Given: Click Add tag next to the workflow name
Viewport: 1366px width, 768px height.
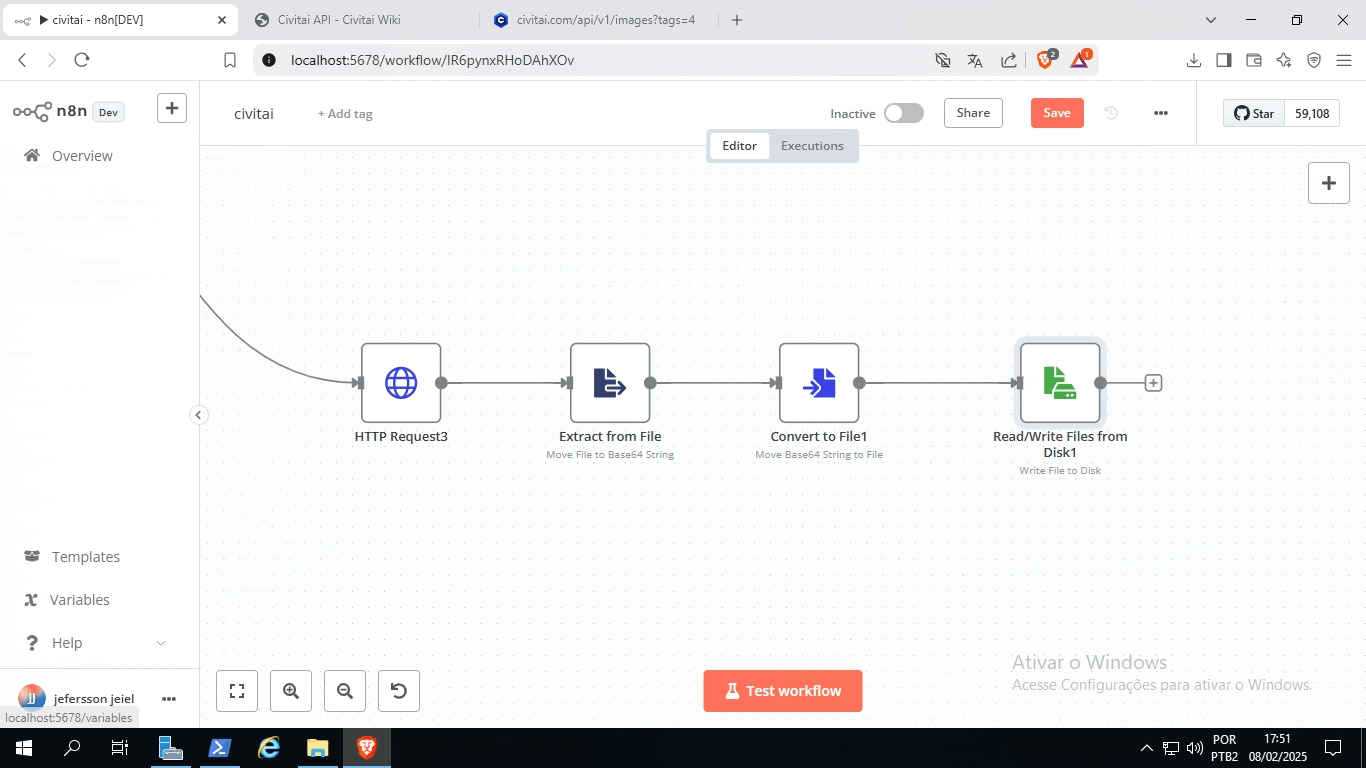Looking at the screenshot, I should (345, 114).
